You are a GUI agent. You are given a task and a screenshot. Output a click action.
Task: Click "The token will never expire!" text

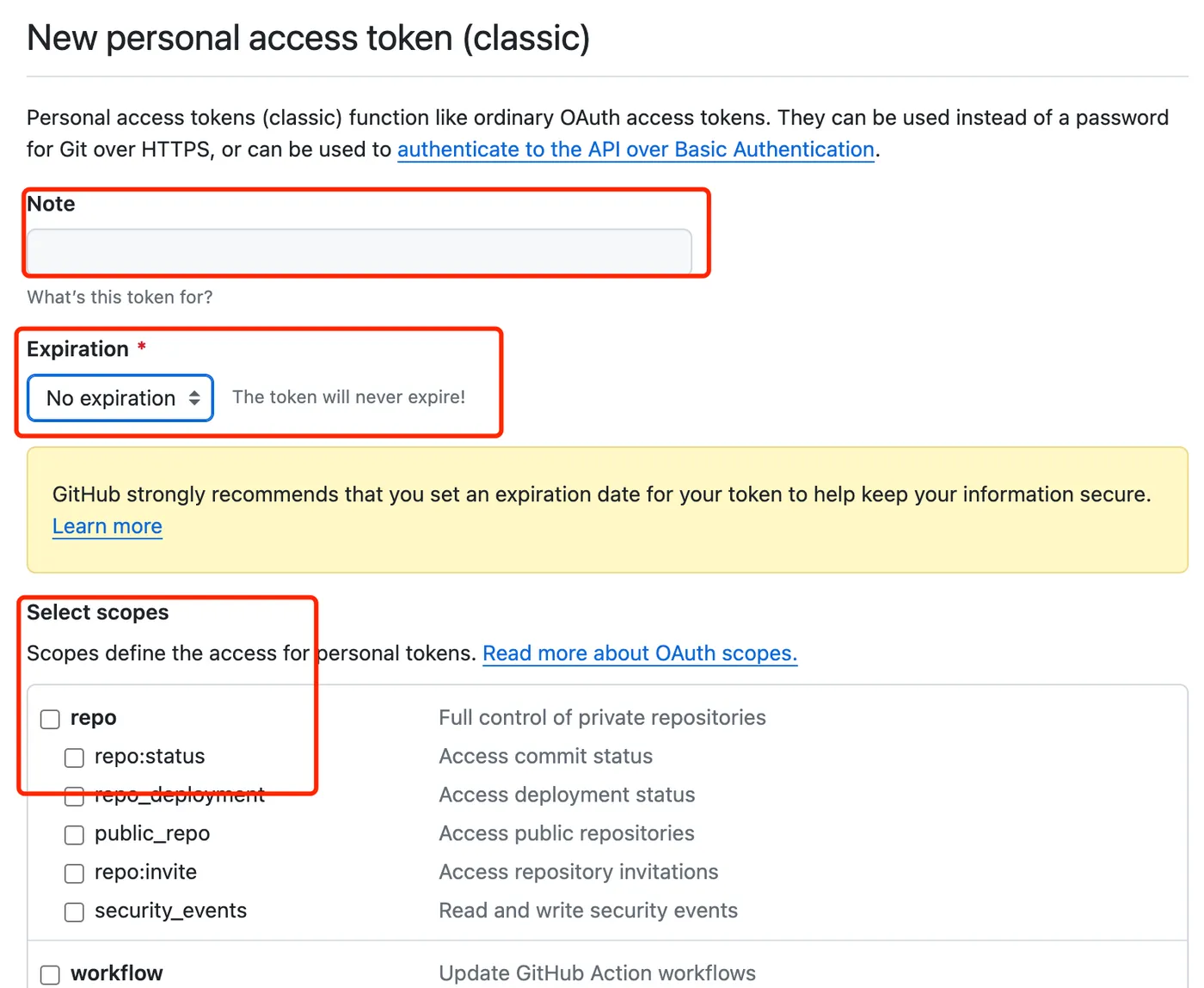click(x=348, y=397)
